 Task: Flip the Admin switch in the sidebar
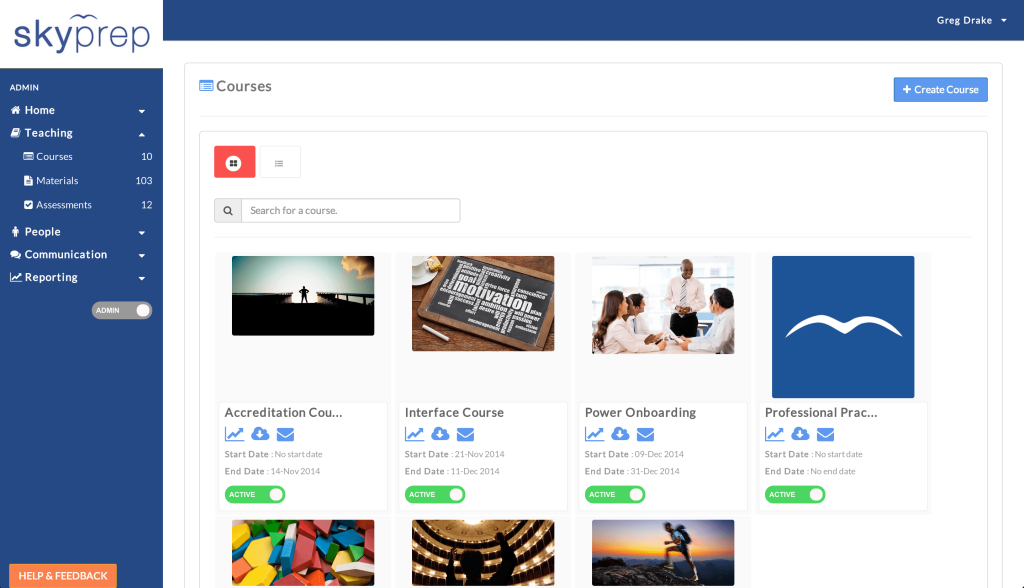121,310
